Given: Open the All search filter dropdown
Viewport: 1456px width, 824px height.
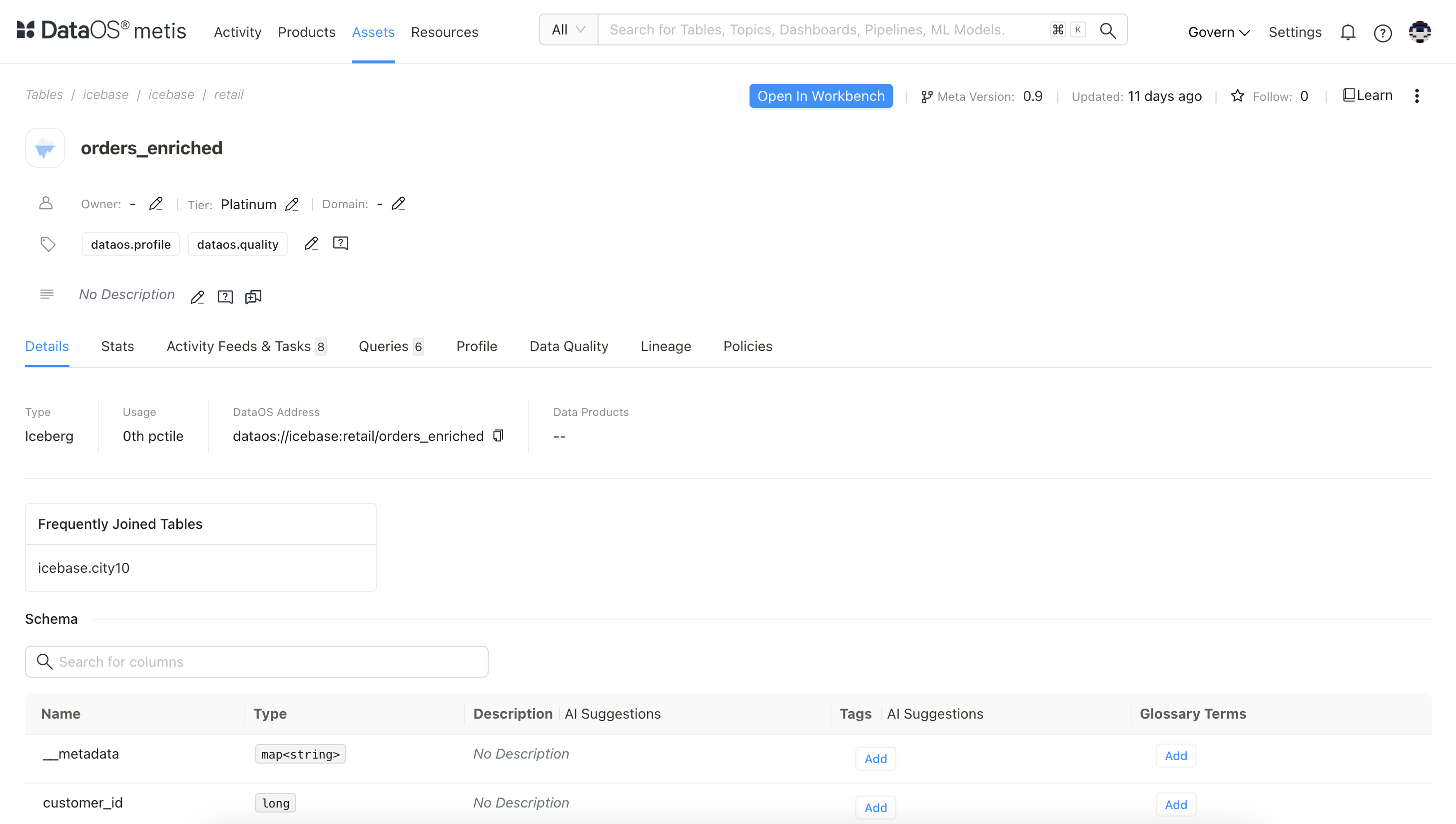Looking at the screenshot, I should tap(569, 30).
